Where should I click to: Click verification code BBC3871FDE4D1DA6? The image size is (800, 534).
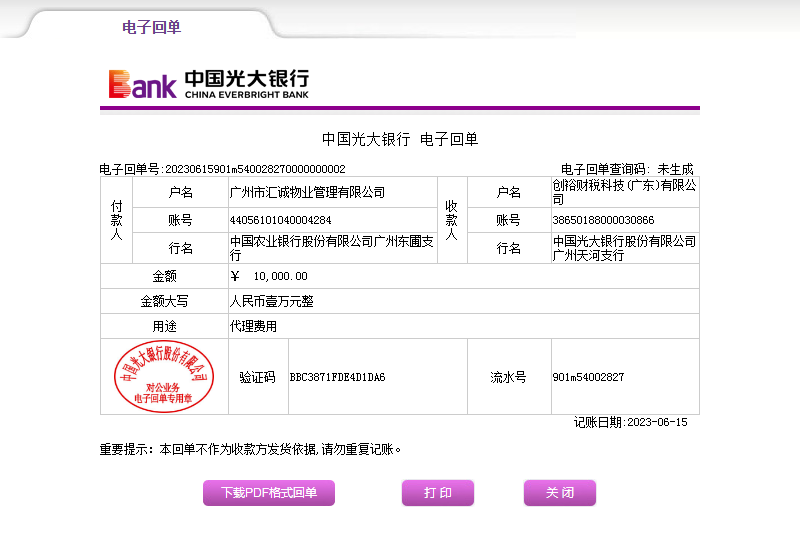tap(337, 377)
